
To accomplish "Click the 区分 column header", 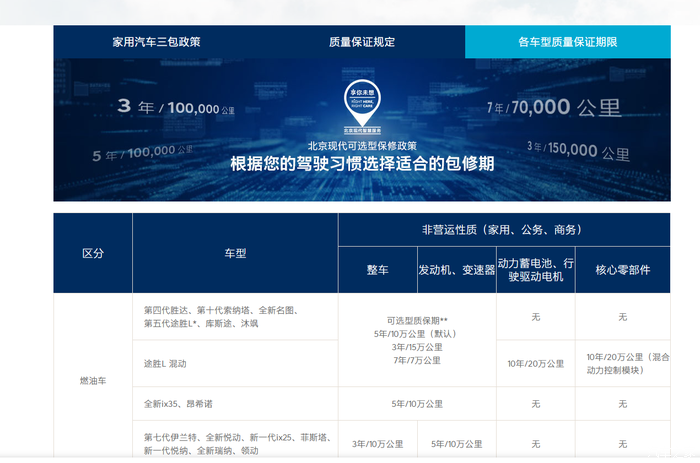I will click(93, 253).
